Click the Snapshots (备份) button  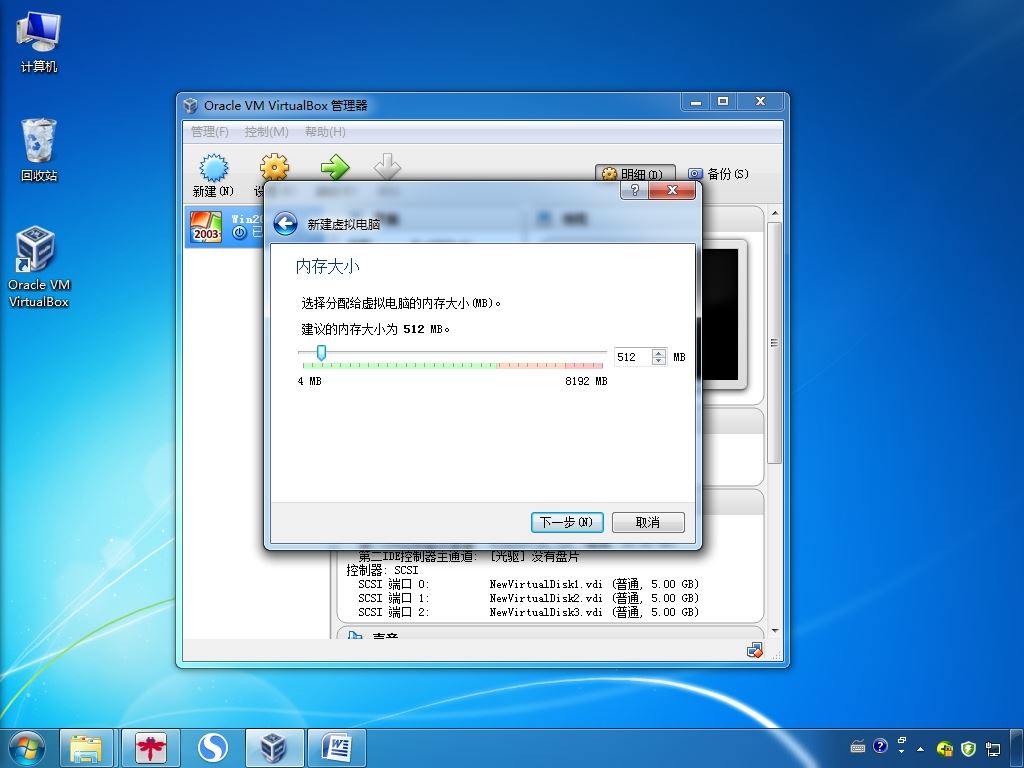tap(718, 174)
